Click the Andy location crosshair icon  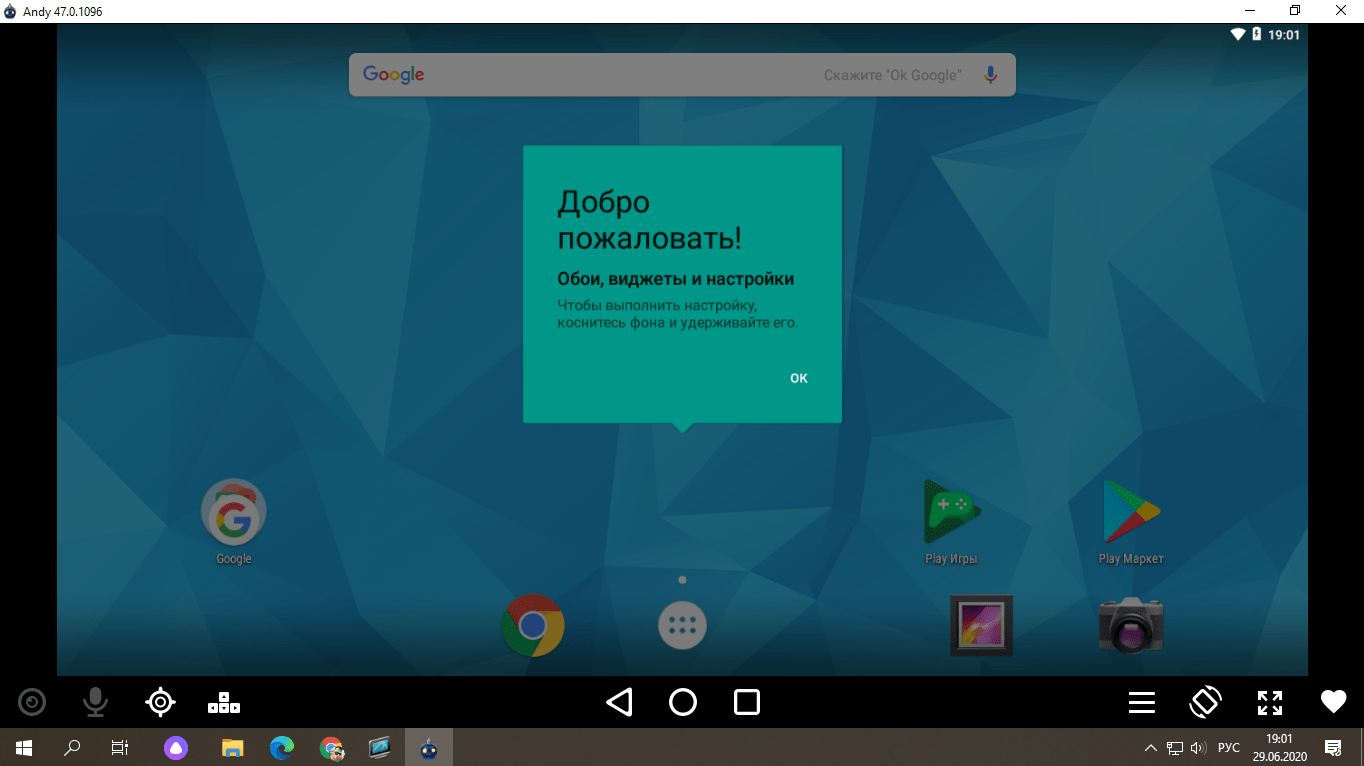160,702
